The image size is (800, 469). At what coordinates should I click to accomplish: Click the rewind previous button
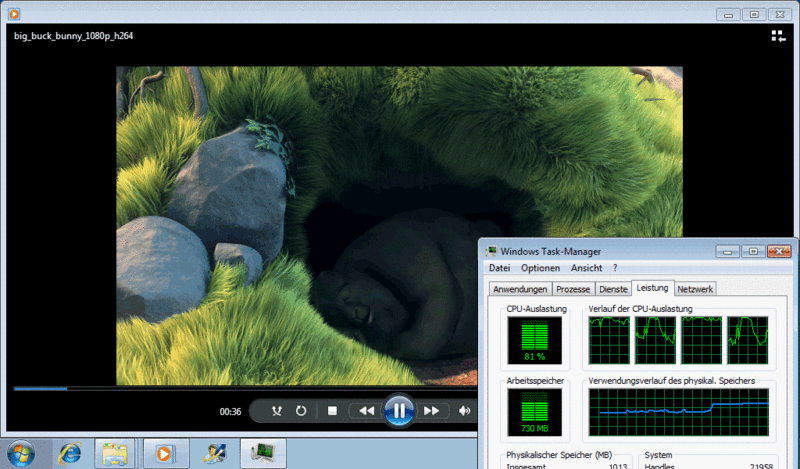[x=366, y=410]
